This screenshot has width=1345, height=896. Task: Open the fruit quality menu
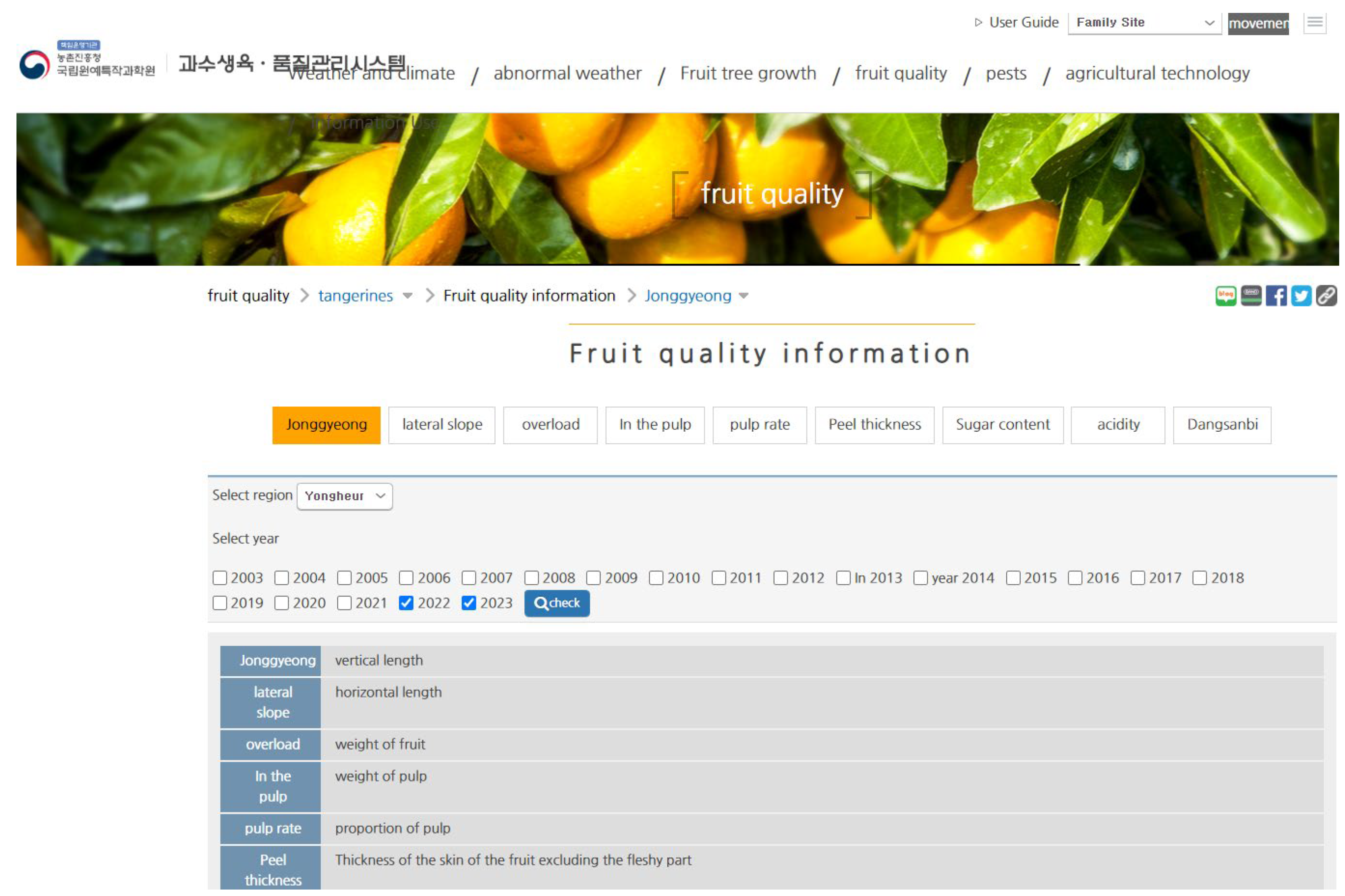pyautogui.click(x=901, y=73)
